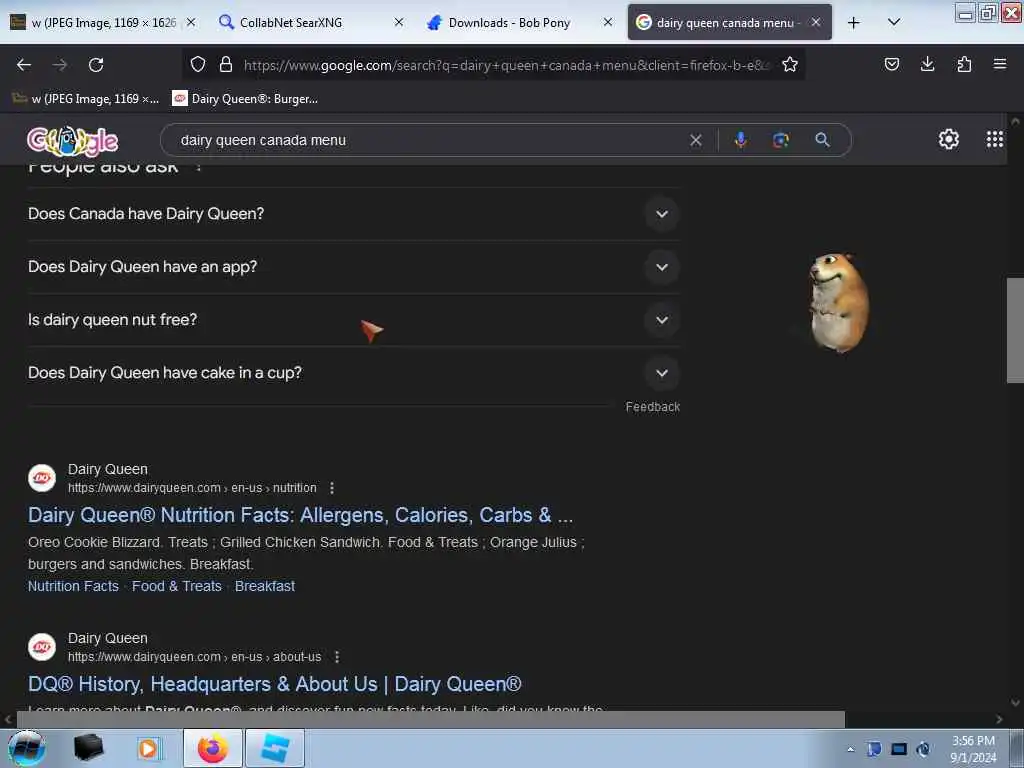List all tabs with the dropdown arrow
Image resolution: width=1024 pixels, height=768 pixels.
pyautogui.click(x=894, y=22)
